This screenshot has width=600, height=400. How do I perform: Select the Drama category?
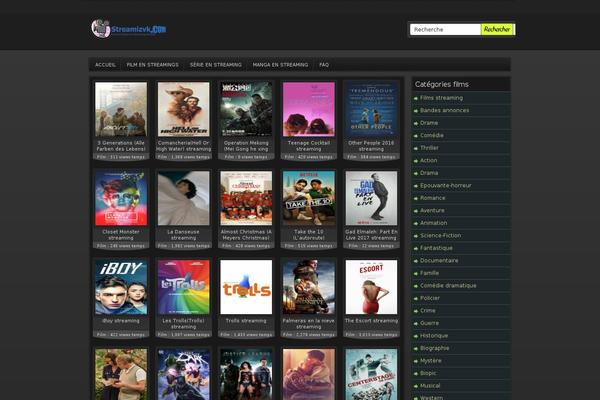point(429,173)
